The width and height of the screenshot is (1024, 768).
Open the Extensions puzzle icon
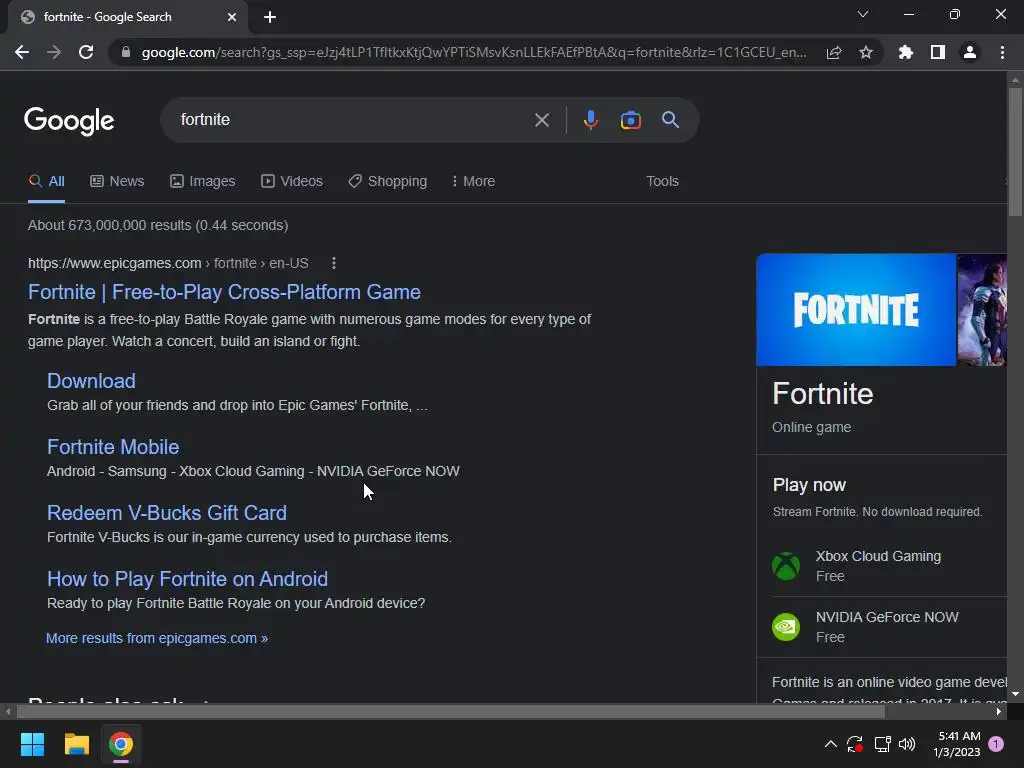906,52
